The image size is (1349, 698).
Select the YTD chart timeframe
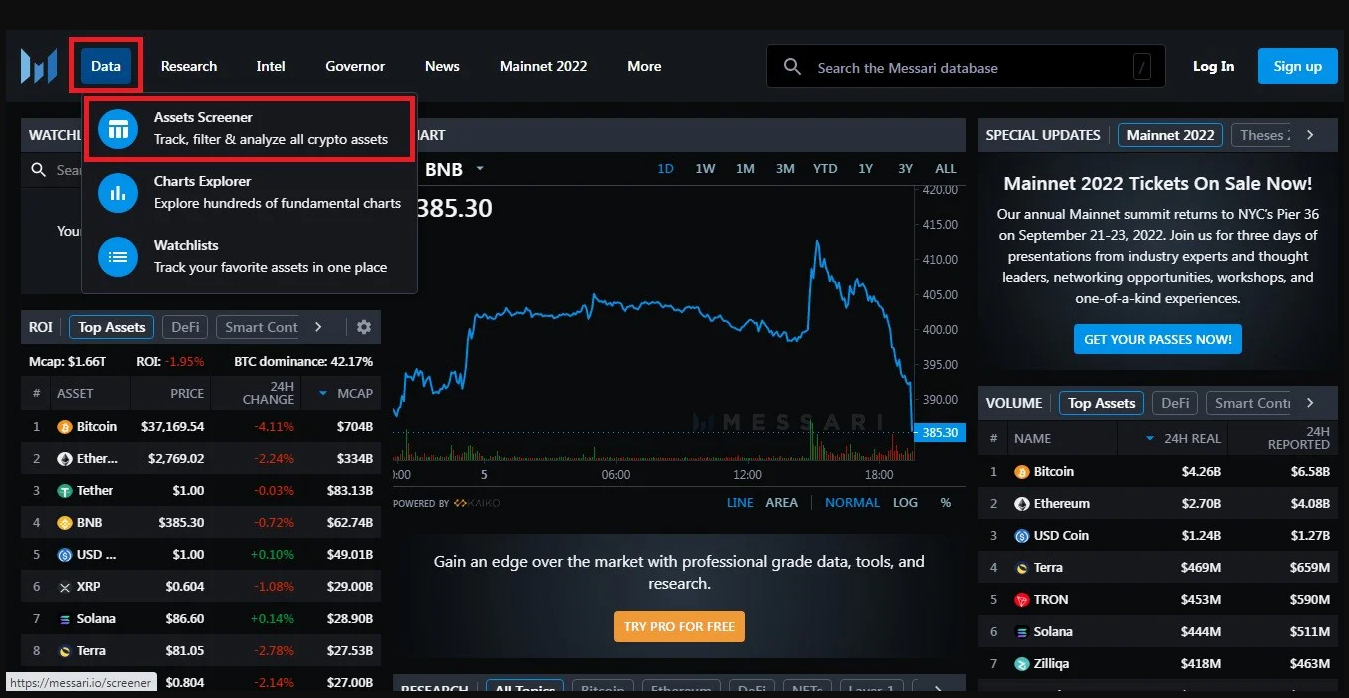[x=825, y=168]
